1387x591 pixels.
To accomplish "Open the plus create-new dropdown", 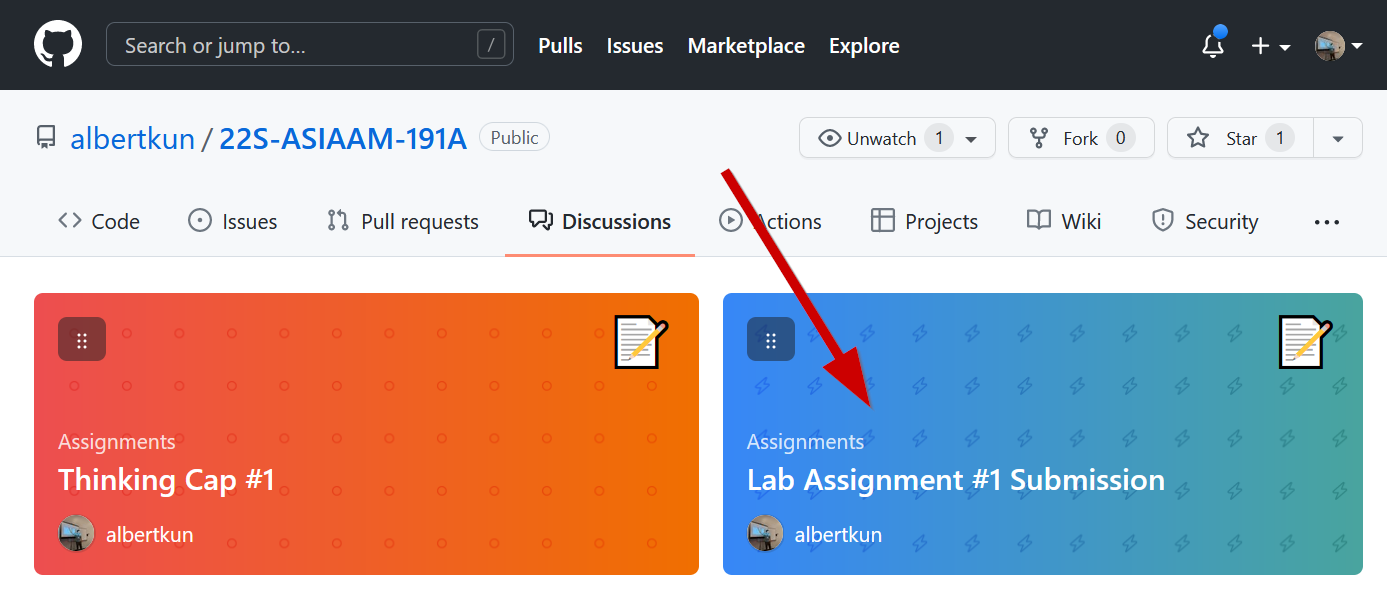I will click(1270, 46).
